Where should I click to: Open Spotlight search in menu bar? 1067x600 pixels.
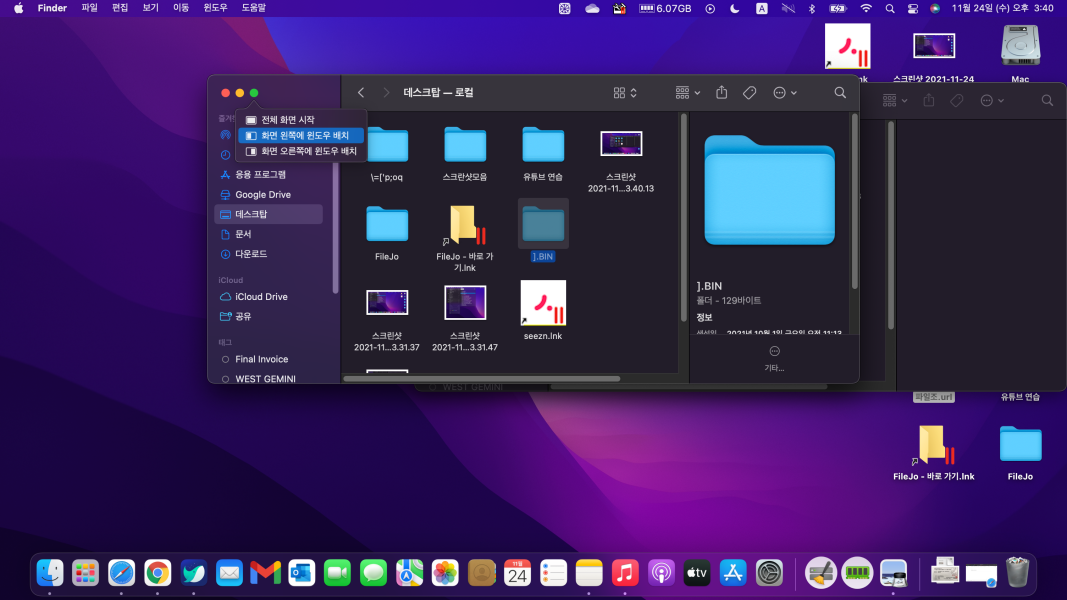coord(889,8)
